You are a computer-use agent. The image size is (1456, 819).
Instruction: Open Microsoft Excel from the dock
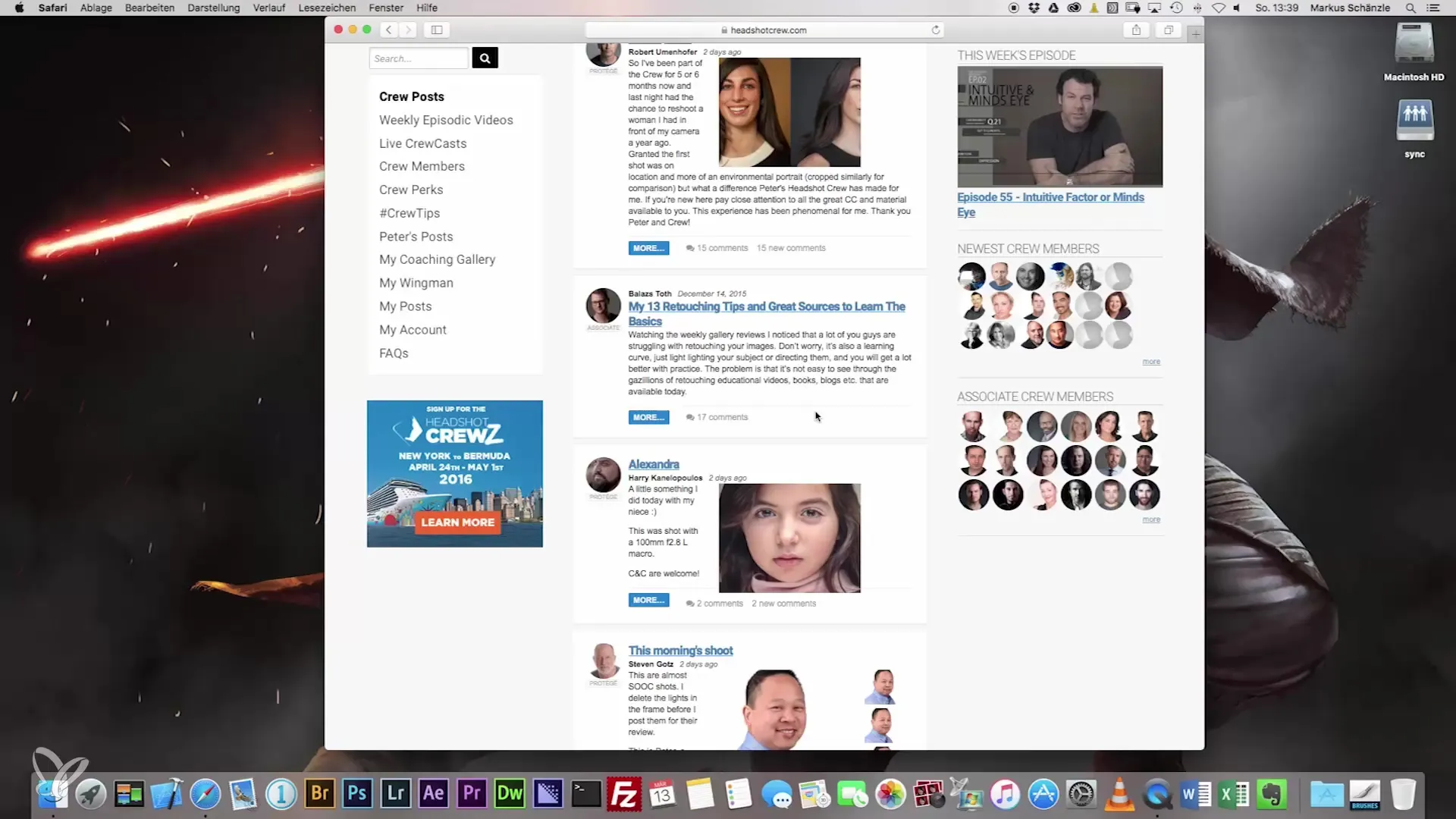(x=1234, y=794)
